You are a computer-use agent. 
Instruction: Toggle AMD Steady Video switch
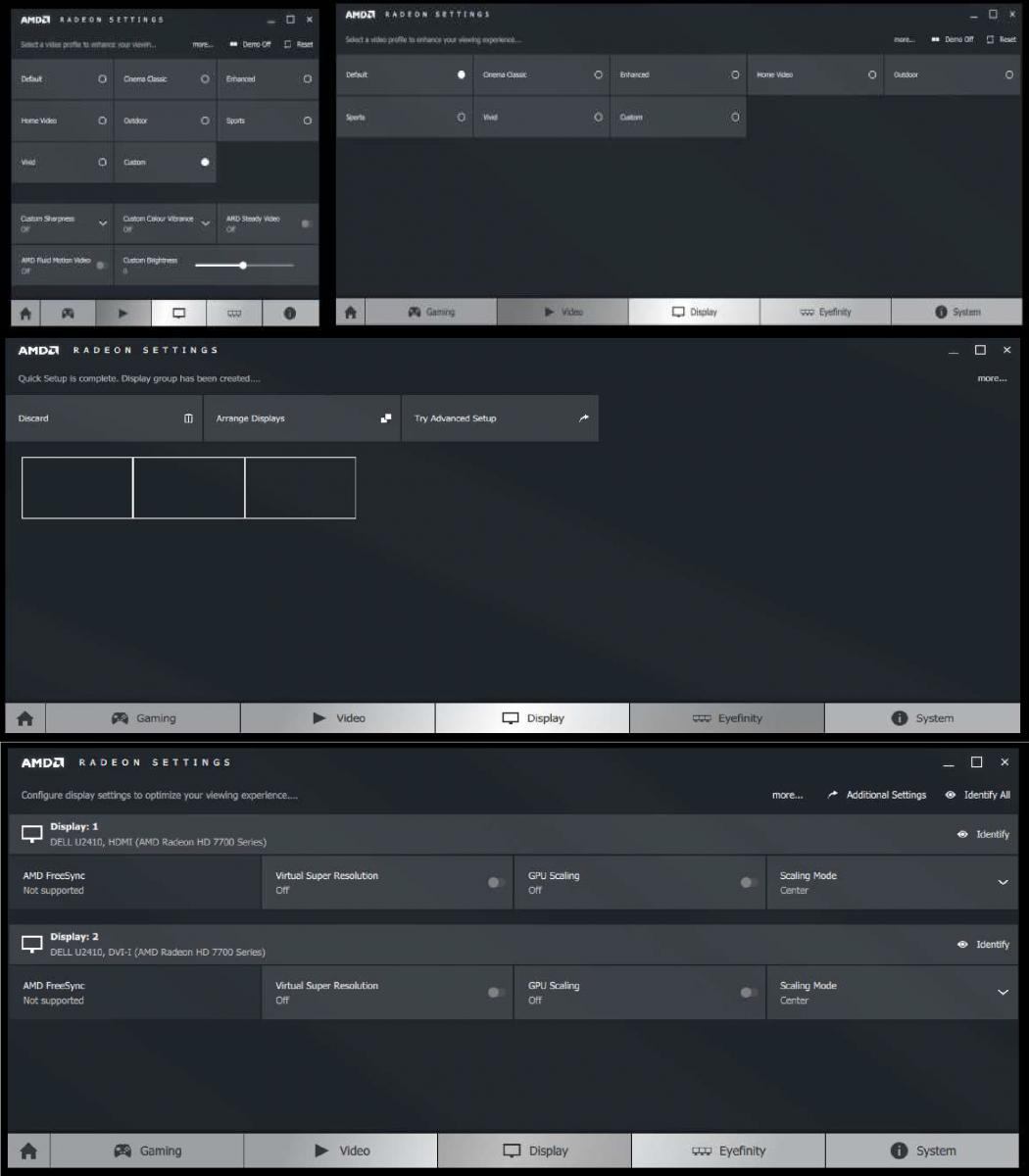(308, 224)
